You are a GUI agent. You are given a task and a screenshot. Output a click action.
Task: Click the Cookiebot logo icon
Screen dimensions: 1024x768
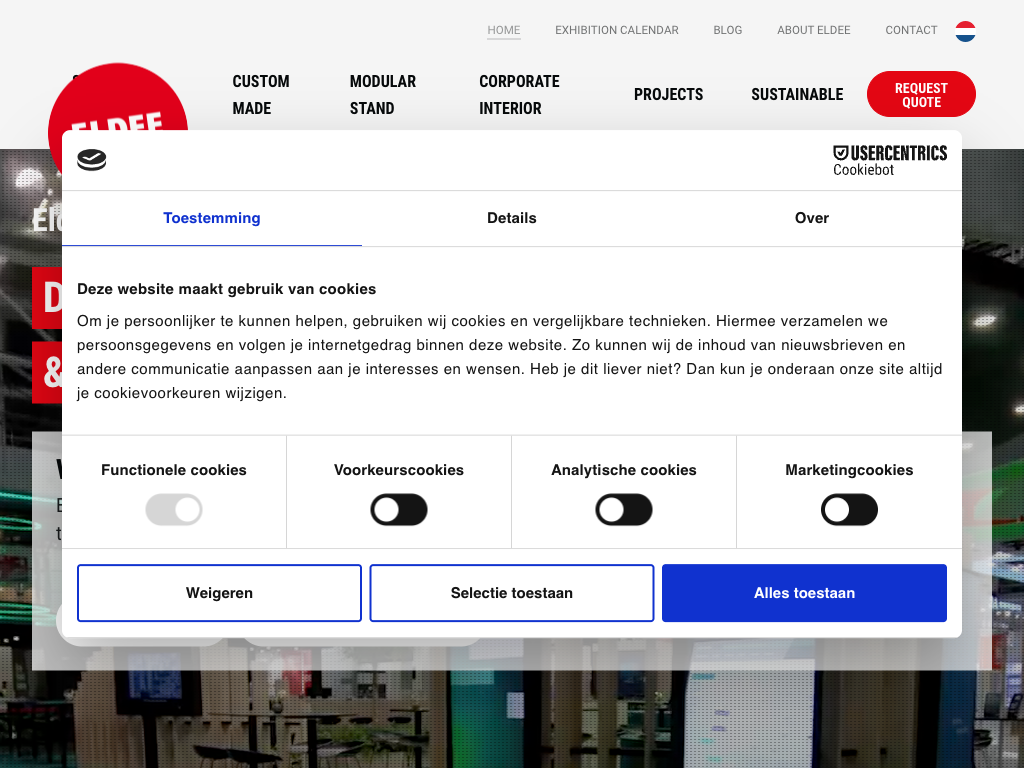(x=92, y=160)
